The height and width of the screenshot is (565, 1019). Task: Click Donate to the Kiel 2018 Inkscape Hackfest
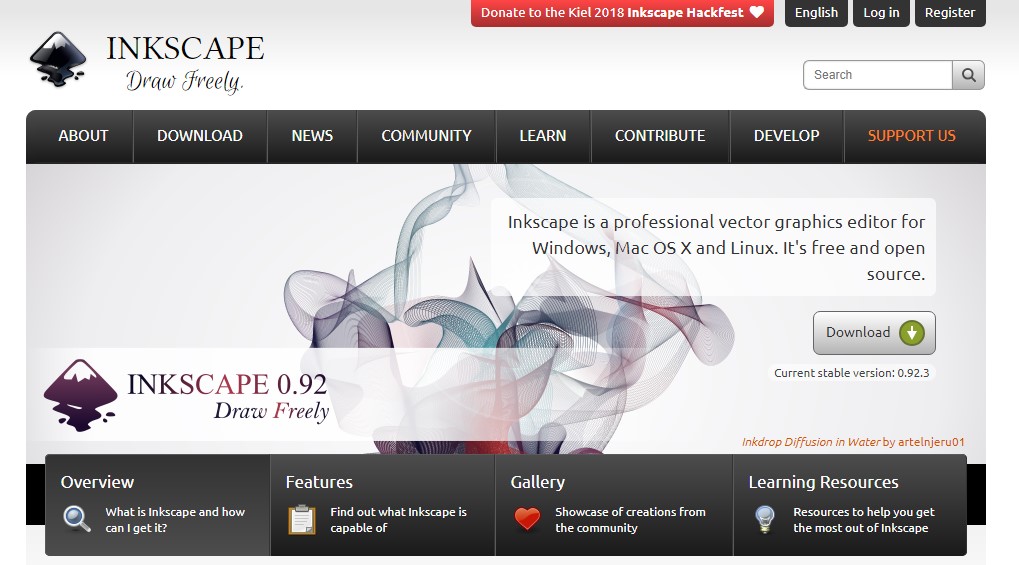622,12
